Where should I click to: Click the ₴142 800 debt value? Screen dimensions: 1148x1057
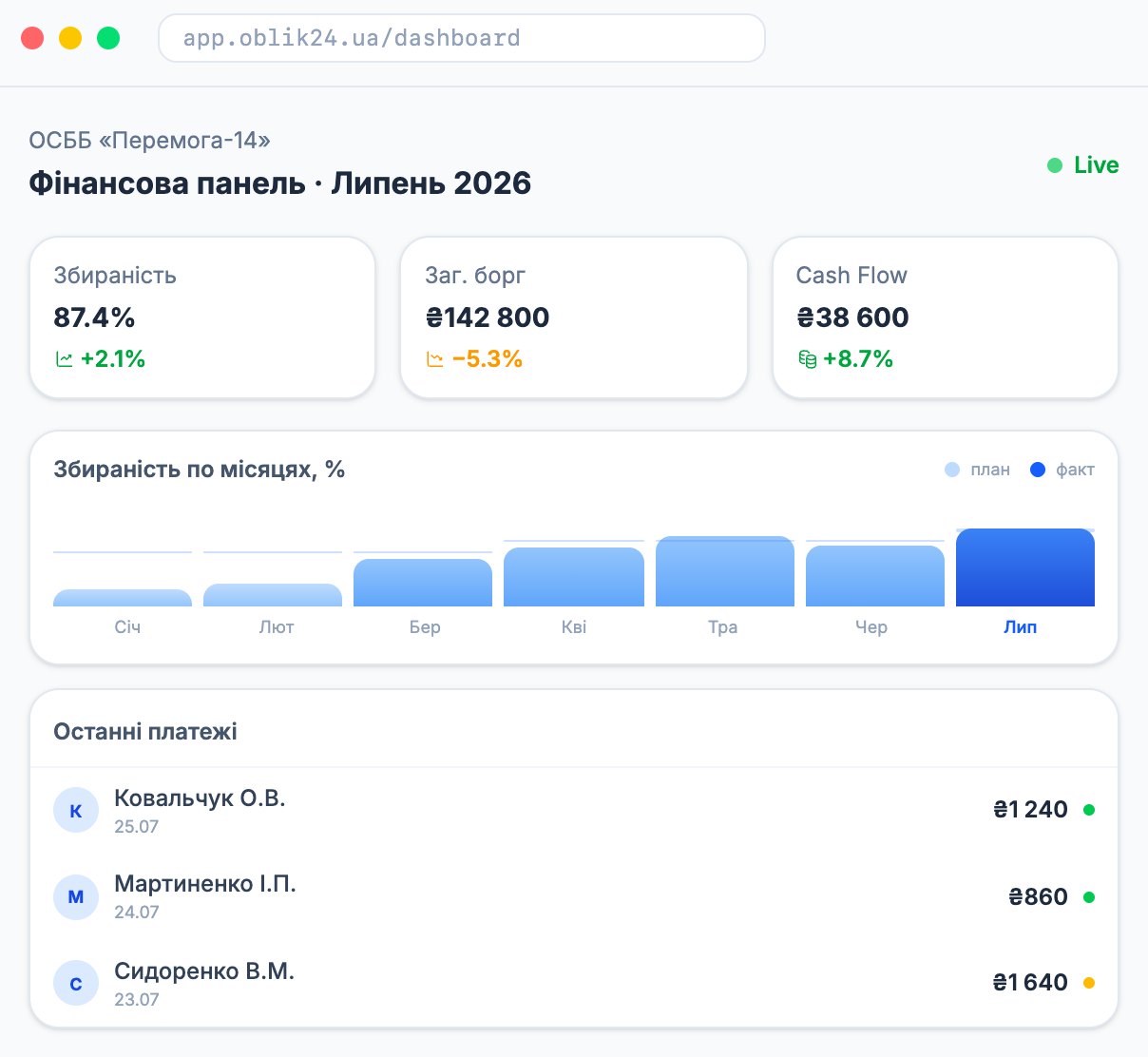pos(488,317)
